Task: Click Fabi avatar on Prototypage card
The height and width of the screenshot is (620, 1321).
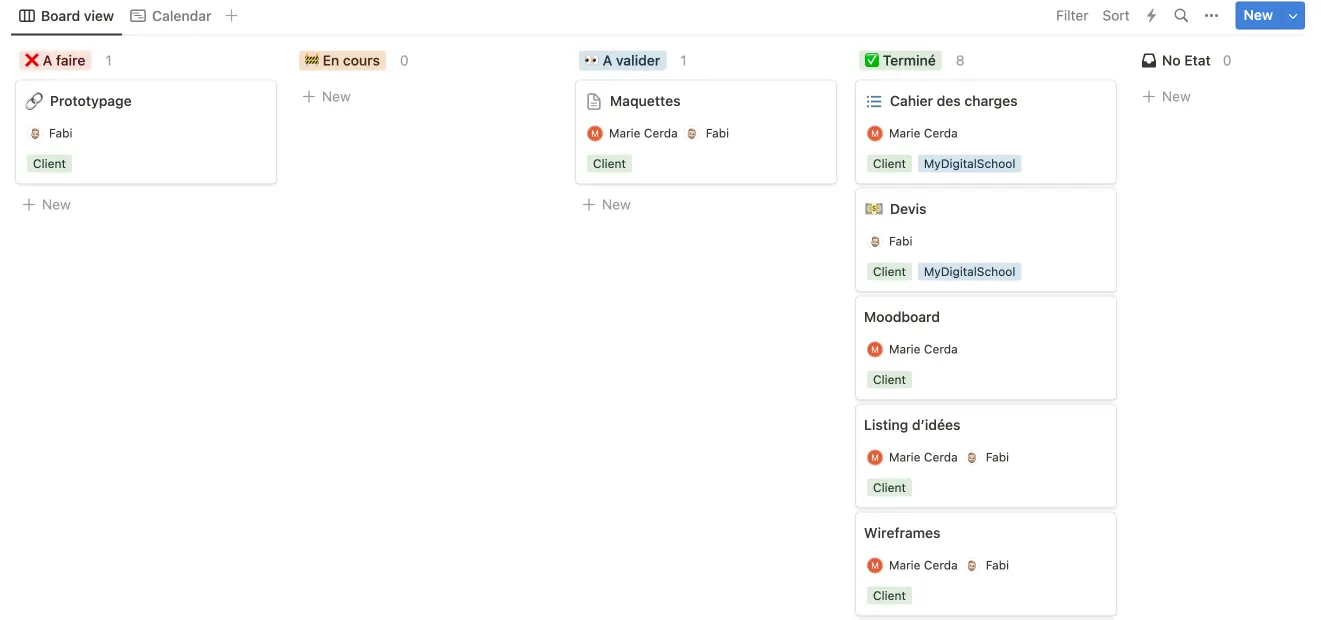Action: pos(35,133)
